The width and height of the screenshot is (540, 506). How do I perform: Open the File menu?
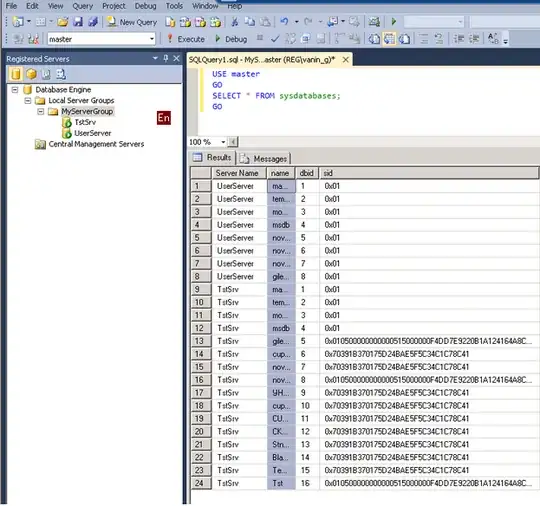click(x=11, y=6)
